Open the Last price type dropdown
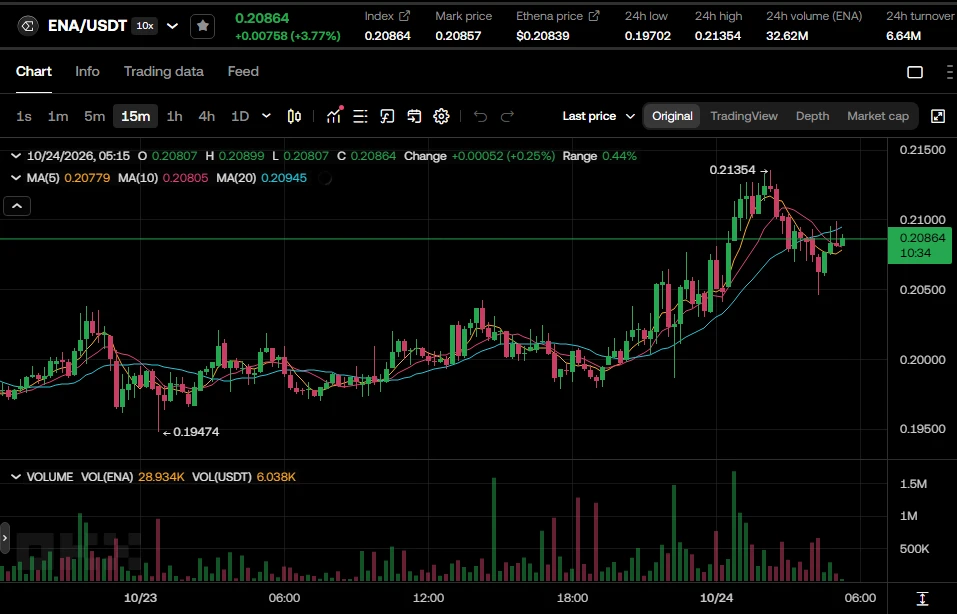This screenshot has height=614, width=957. (x=599, y=116)
